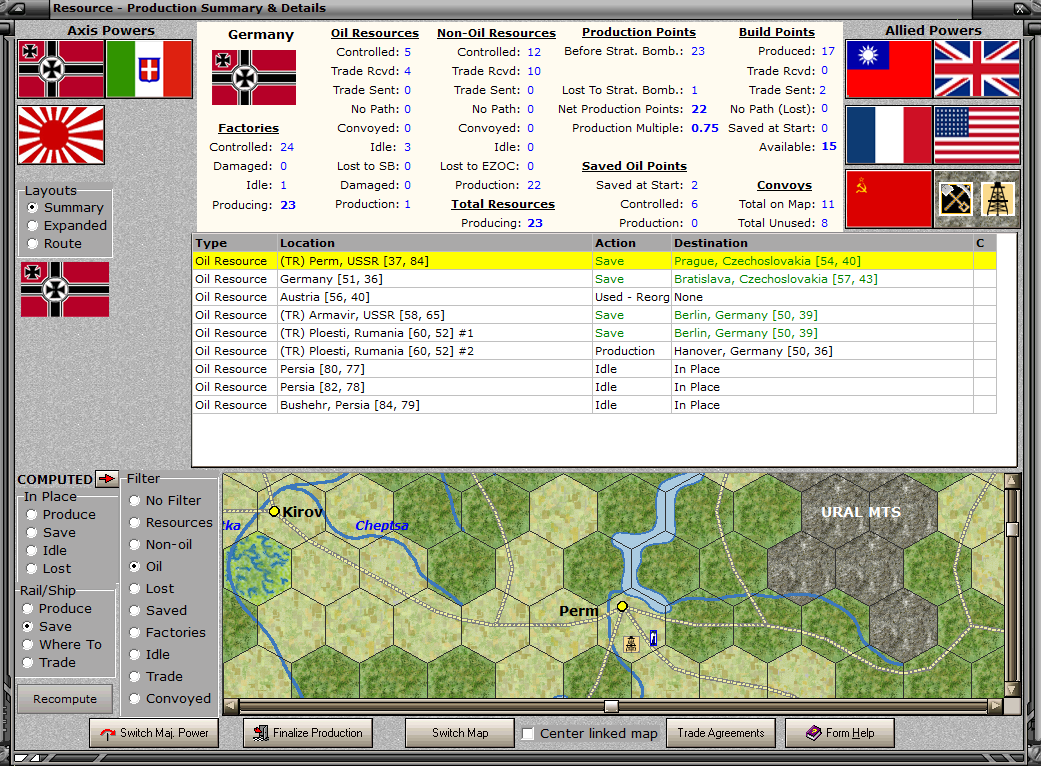Viewport: 1041px width, 766px height.
Task: Select the Bushehr, Persia oil resource row
Action: pos(594,405)
